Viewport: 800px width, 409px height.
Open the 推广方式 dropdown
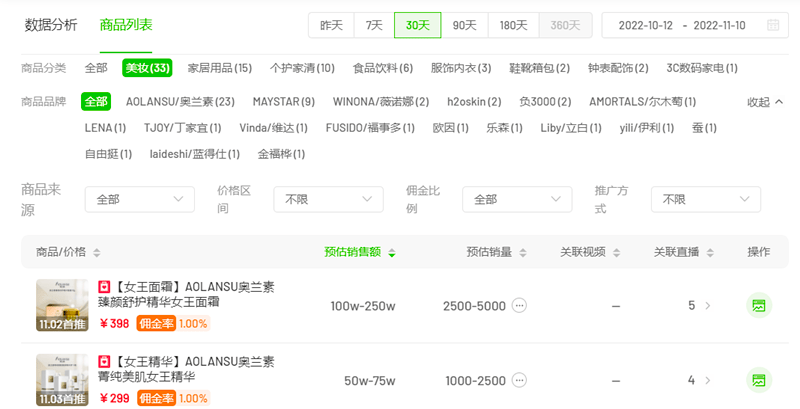click(705, 200)
